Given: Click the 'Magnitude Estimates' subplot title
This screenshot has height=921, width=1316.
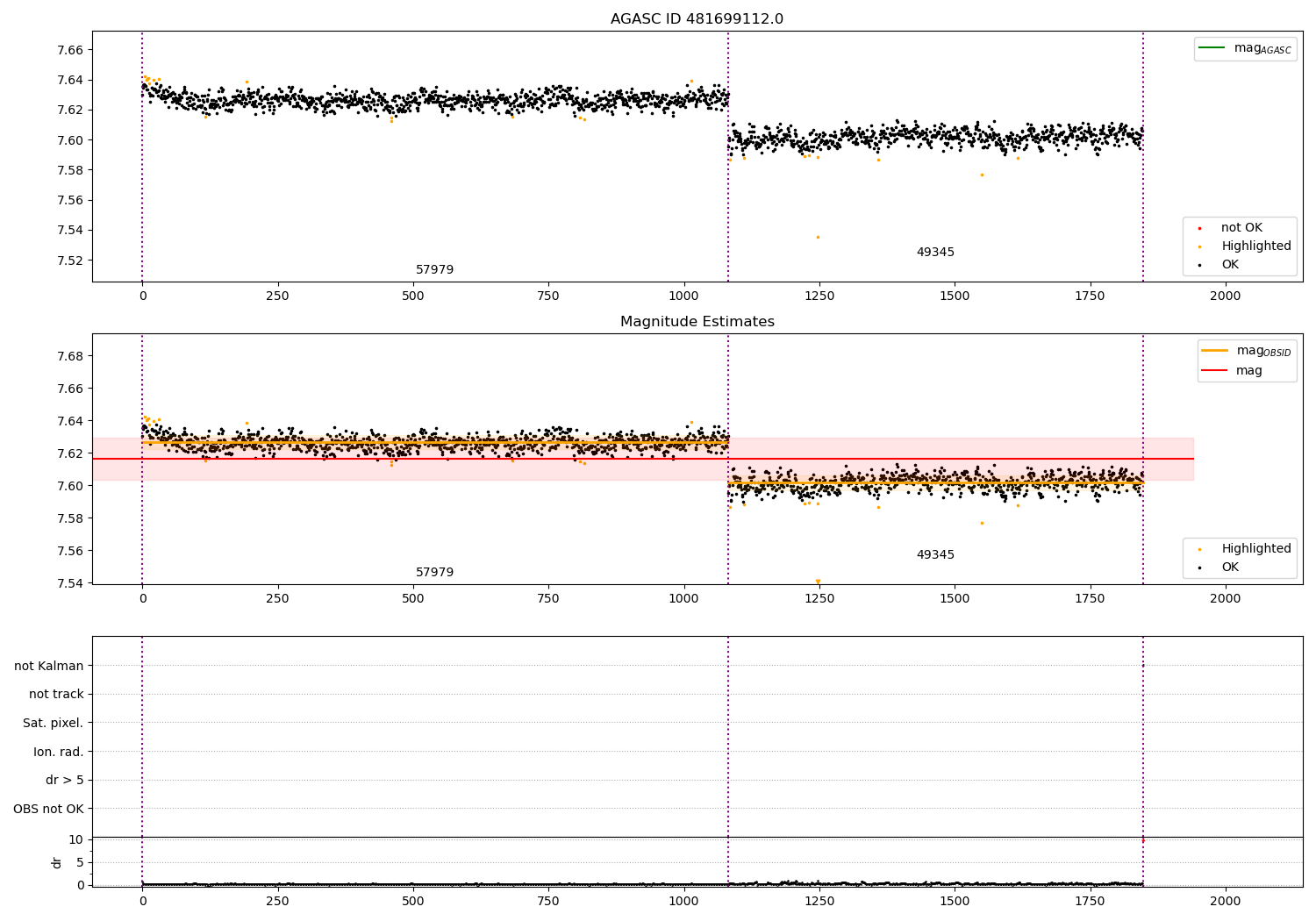Looking at the screenshot, I should click(697, 322).
